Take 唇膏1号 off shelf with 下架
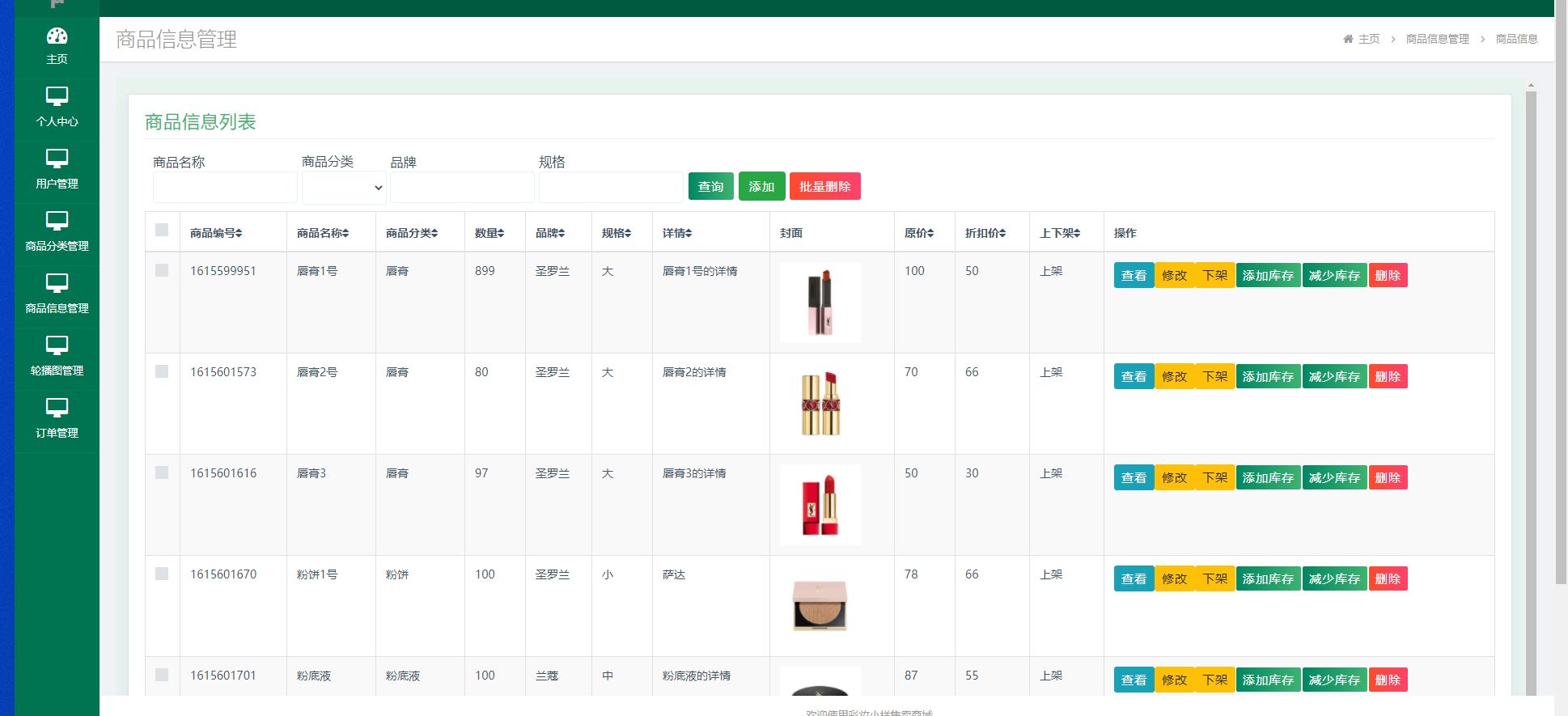 pos(1215,275)
